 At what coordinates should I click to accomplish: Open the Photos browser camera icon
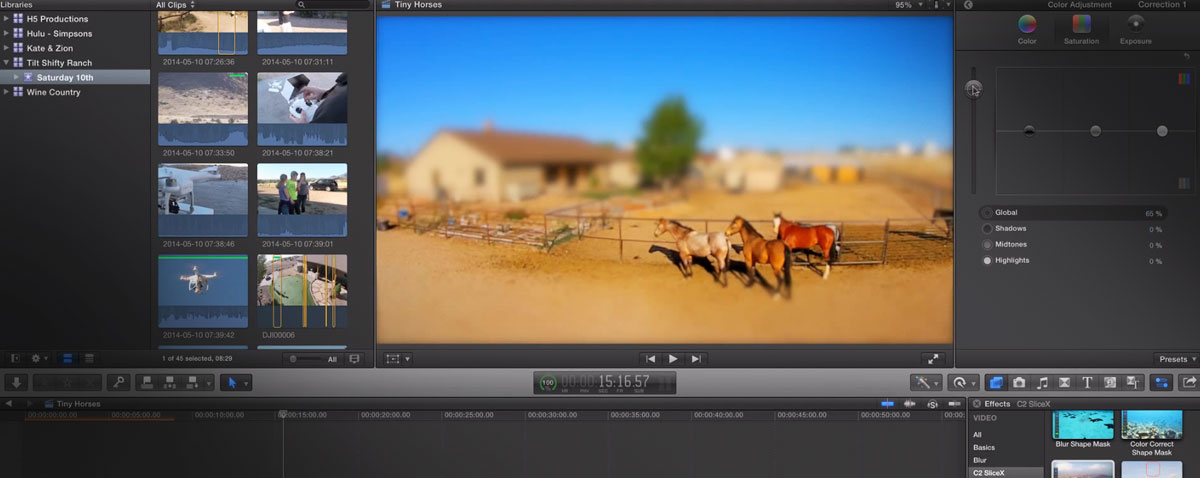tap(1019, 382)
